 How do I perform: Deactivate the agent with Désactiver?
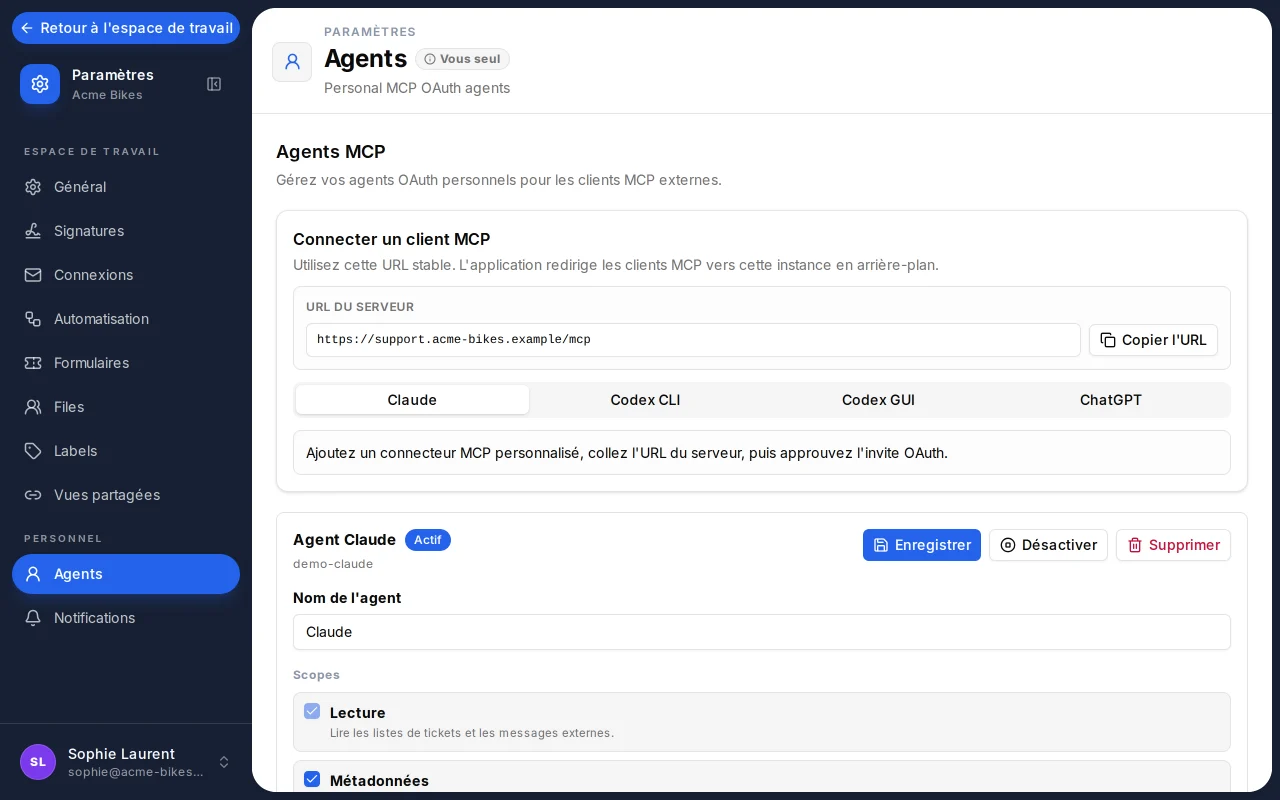coord(1048,545)
